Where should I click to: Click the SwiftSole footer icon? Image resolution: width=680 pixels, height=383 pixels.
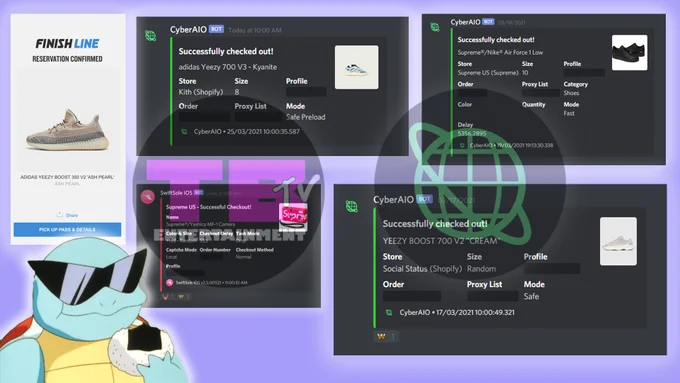170,283
